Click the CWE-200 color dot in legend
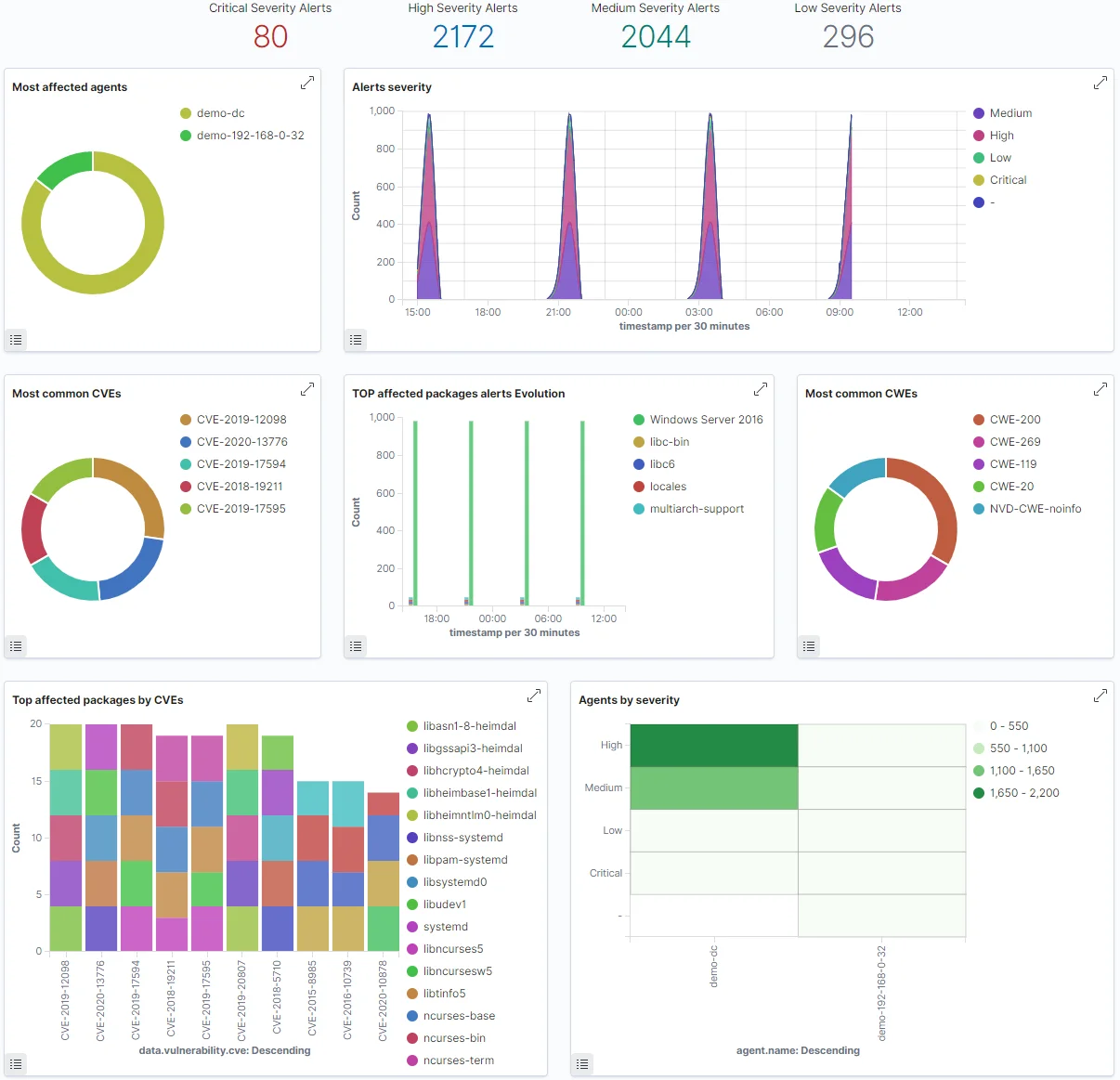Screen dimensions: 1120x1080 [979, 420]
